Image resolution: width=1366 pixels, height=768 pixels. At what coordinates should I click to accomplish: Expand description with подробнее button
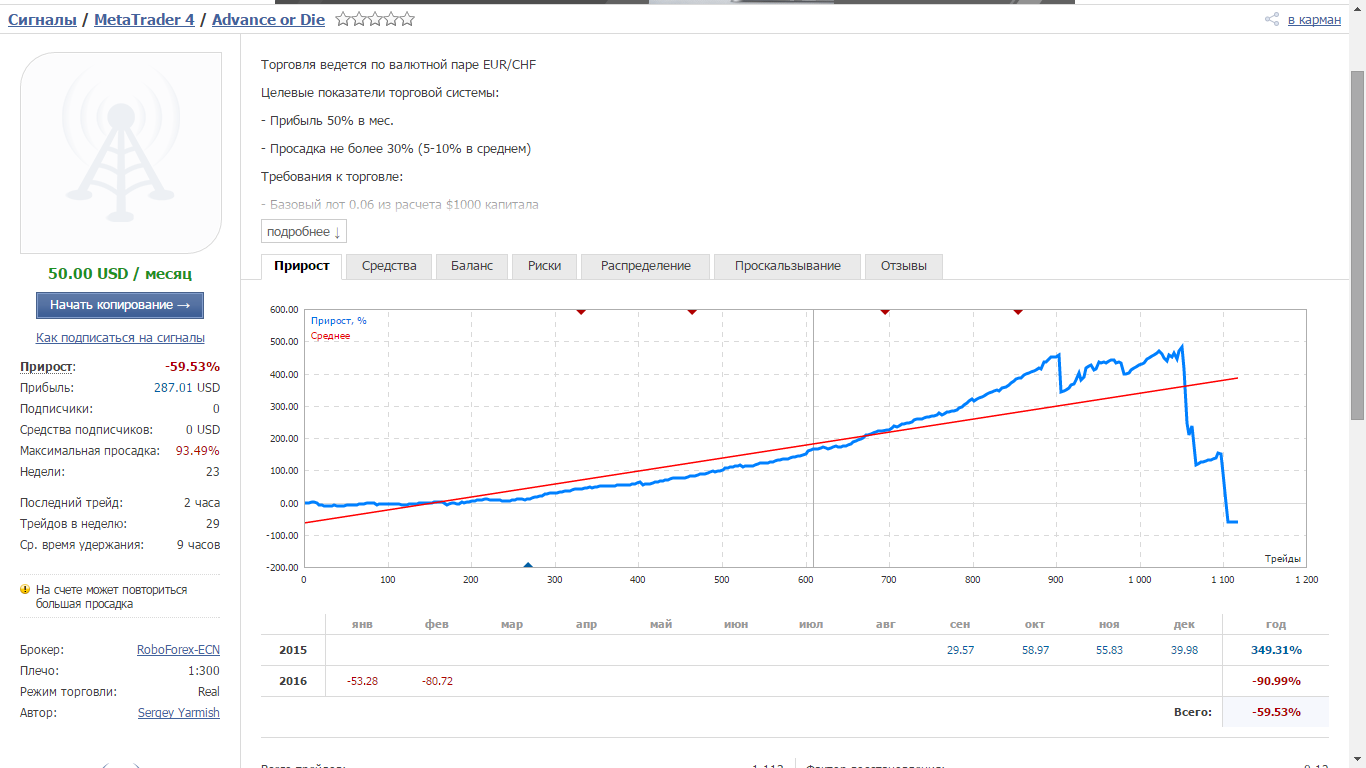pos(304,232)
